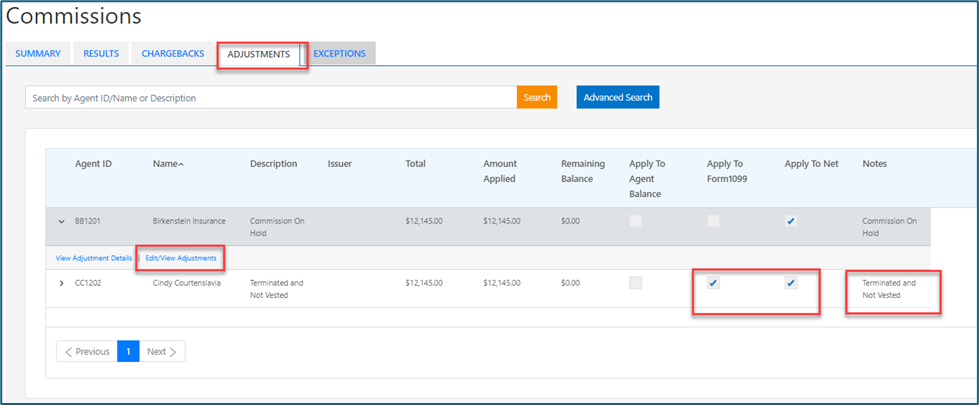Image resolution: width=979 pixels, height=405 pixels.
Task: Expand the CC1202 agent row
Action: pyautogui.click(x=62, y=283)
